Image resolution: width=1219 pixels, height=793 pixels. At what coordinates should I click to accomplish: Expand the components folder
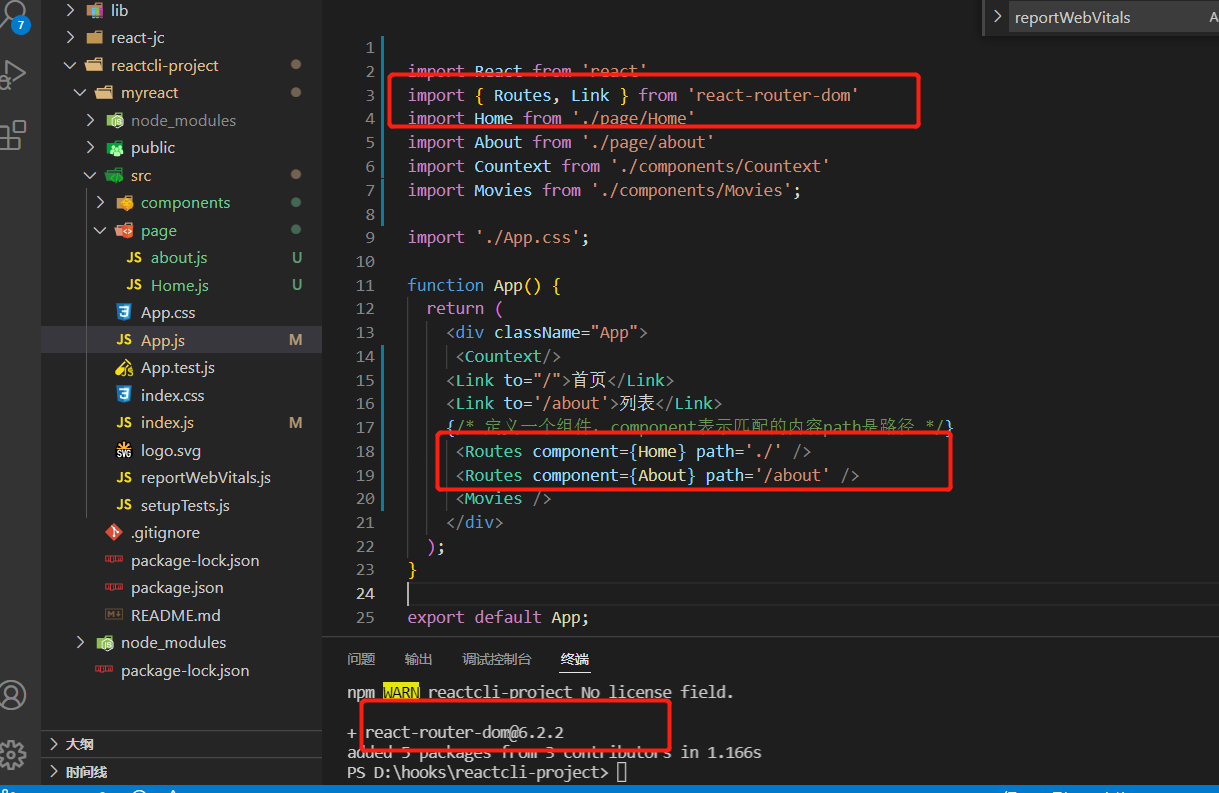click(x=100, y=203)
